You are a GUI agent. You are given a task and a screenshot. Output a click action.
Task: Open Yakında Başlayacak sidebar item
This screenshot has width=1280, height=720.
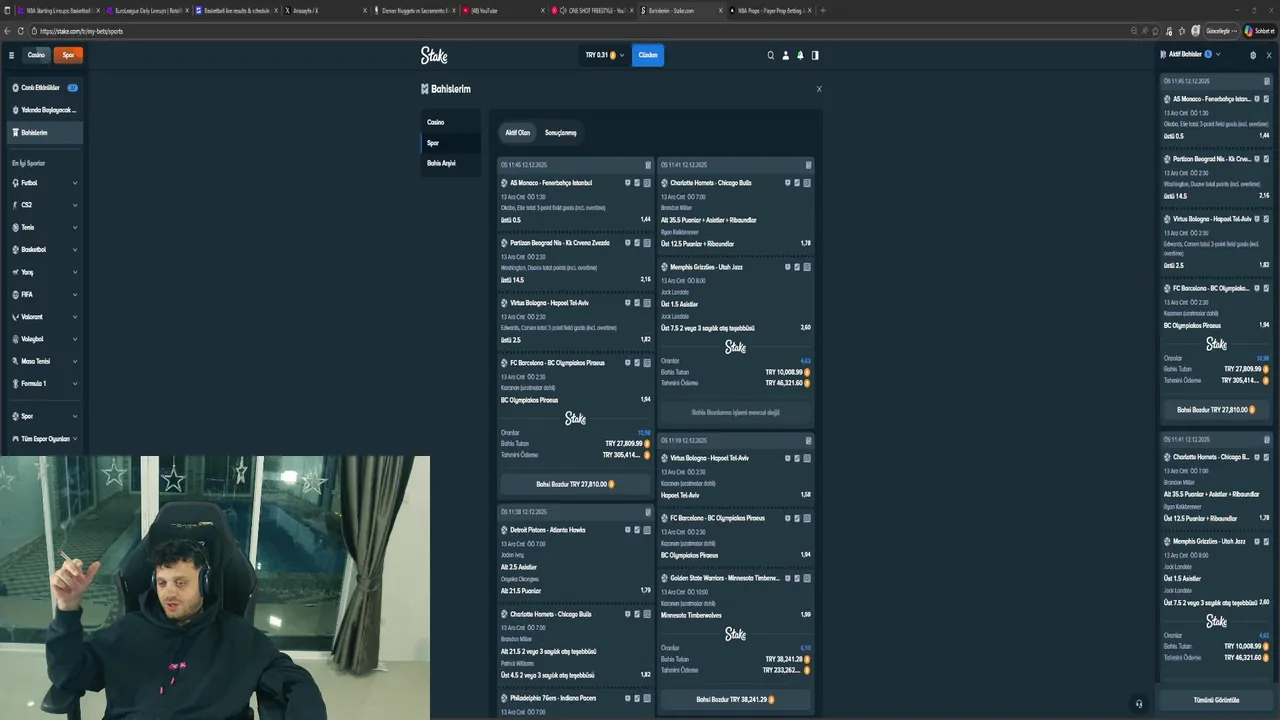(x=44, y=110)
